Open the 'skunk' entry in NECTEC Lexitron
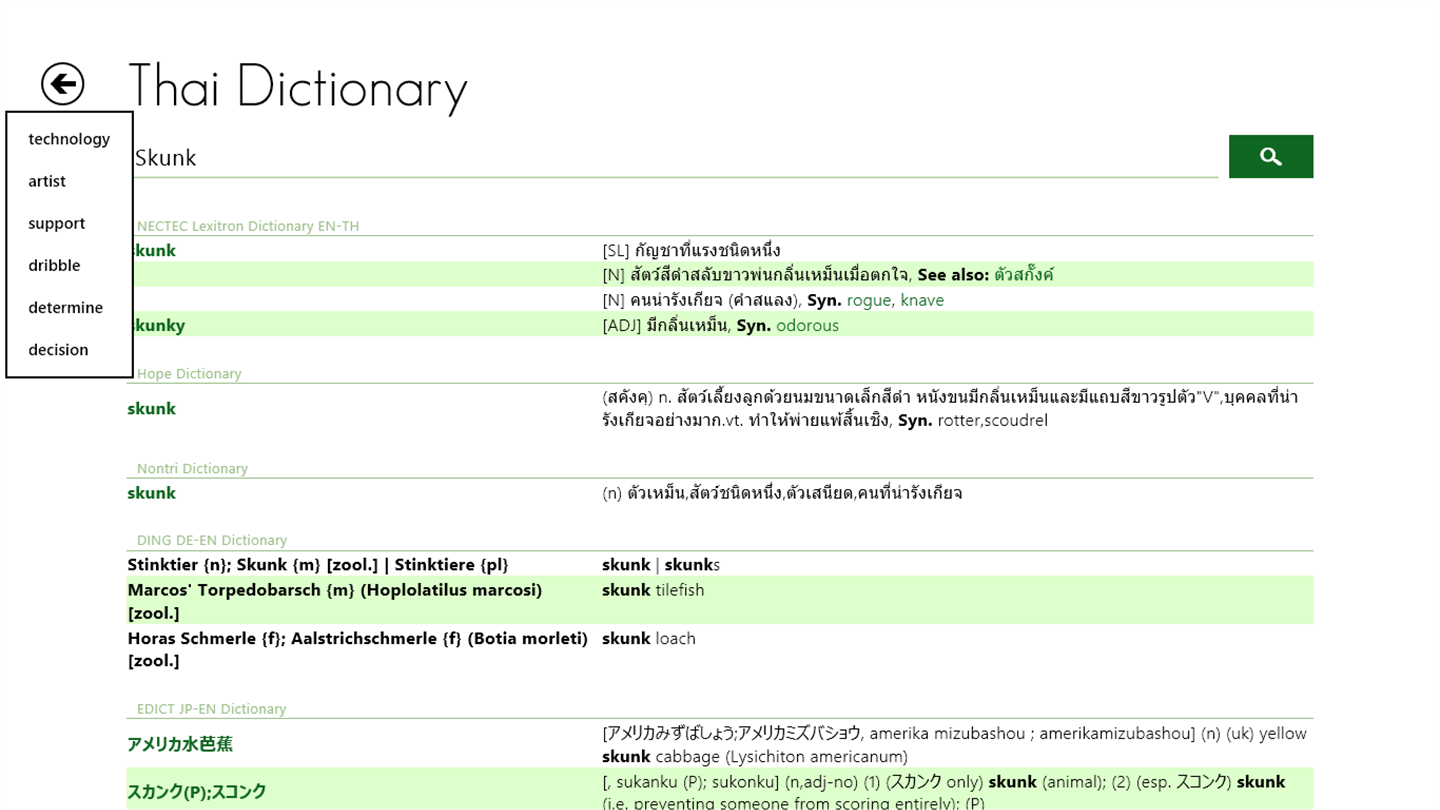The width and height of the screenshot is (1440, 810). 155,250
